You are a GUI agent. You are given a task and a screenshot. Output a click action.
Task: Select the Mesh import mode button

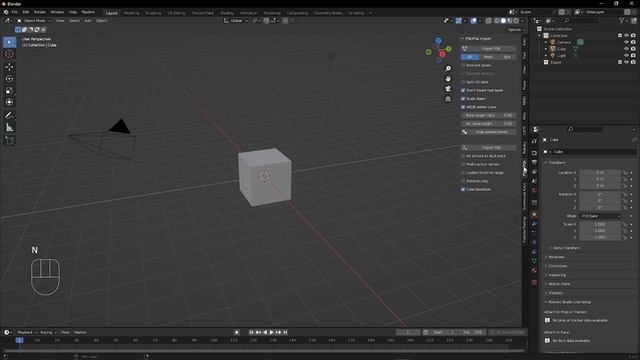coord(488,57)
